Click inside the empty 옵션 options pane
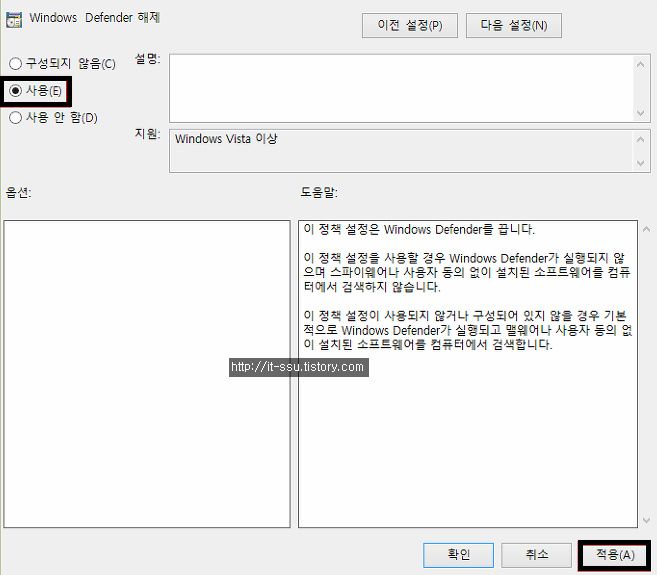This screenshot has height=575, width=657. (147, 374)
